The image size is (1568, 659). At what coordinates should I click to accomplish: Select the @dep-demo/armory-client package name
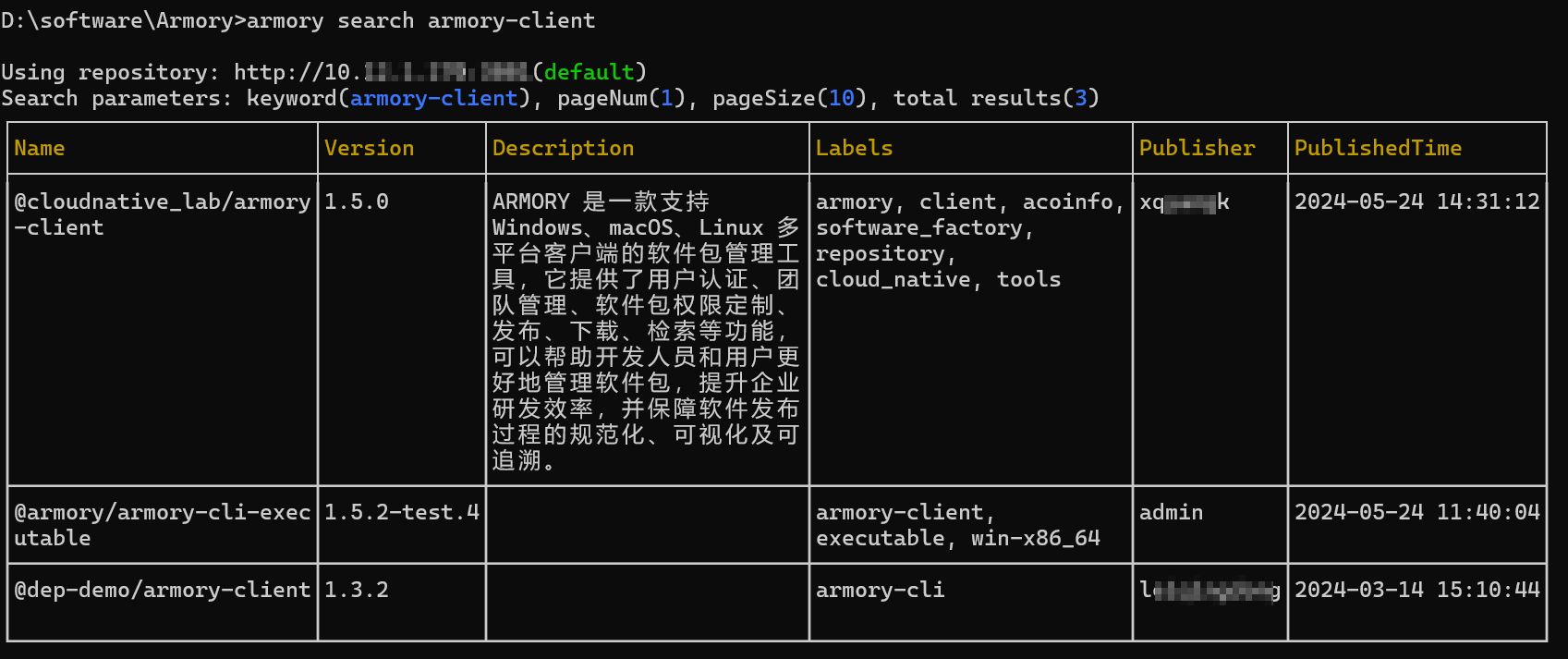point(162,590)
